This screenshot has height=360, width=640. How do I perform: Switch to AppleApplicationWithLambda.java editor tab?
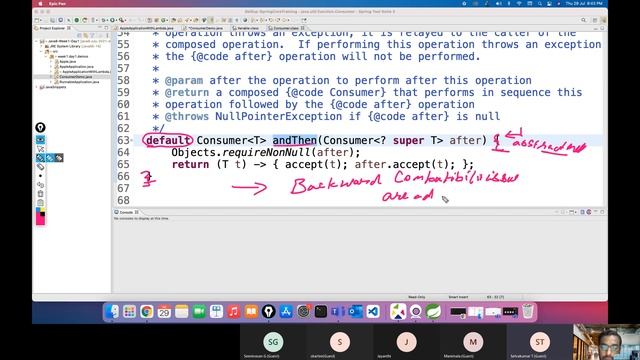click(x=146, y=28)
